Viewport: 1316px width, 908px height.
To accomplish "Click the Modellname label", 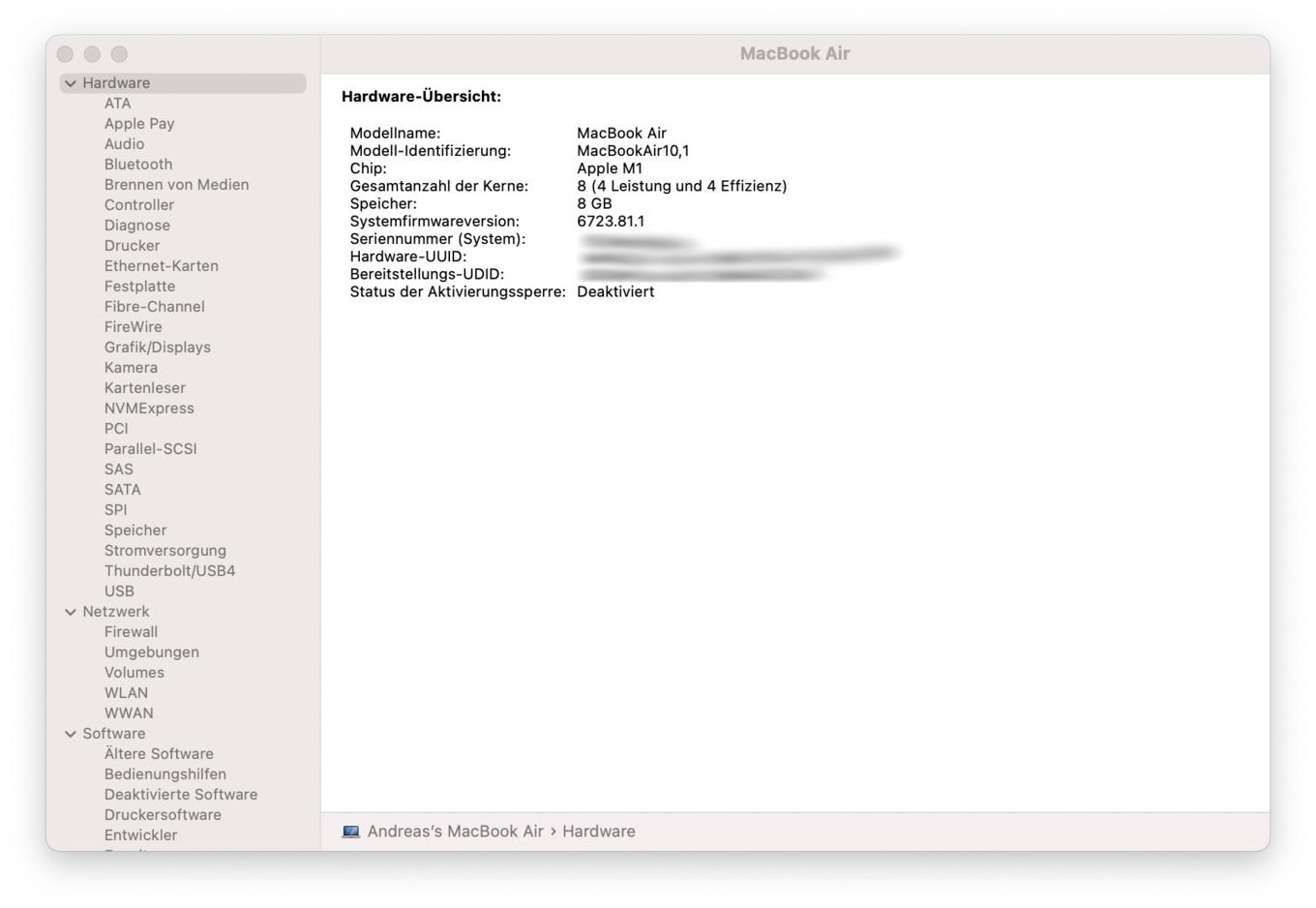I will click(395, 134).
